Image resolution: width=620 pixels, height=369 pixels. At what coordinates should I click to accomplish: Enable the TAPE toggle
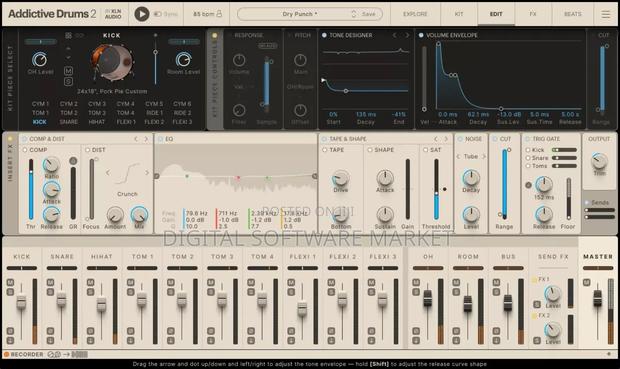point(325,150)
